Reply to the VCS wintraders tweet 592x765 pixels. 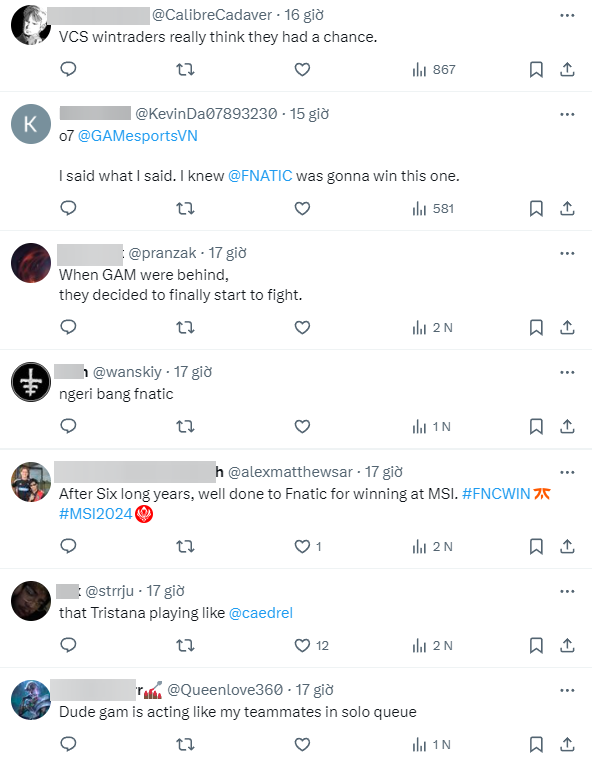tap(68, 69)
